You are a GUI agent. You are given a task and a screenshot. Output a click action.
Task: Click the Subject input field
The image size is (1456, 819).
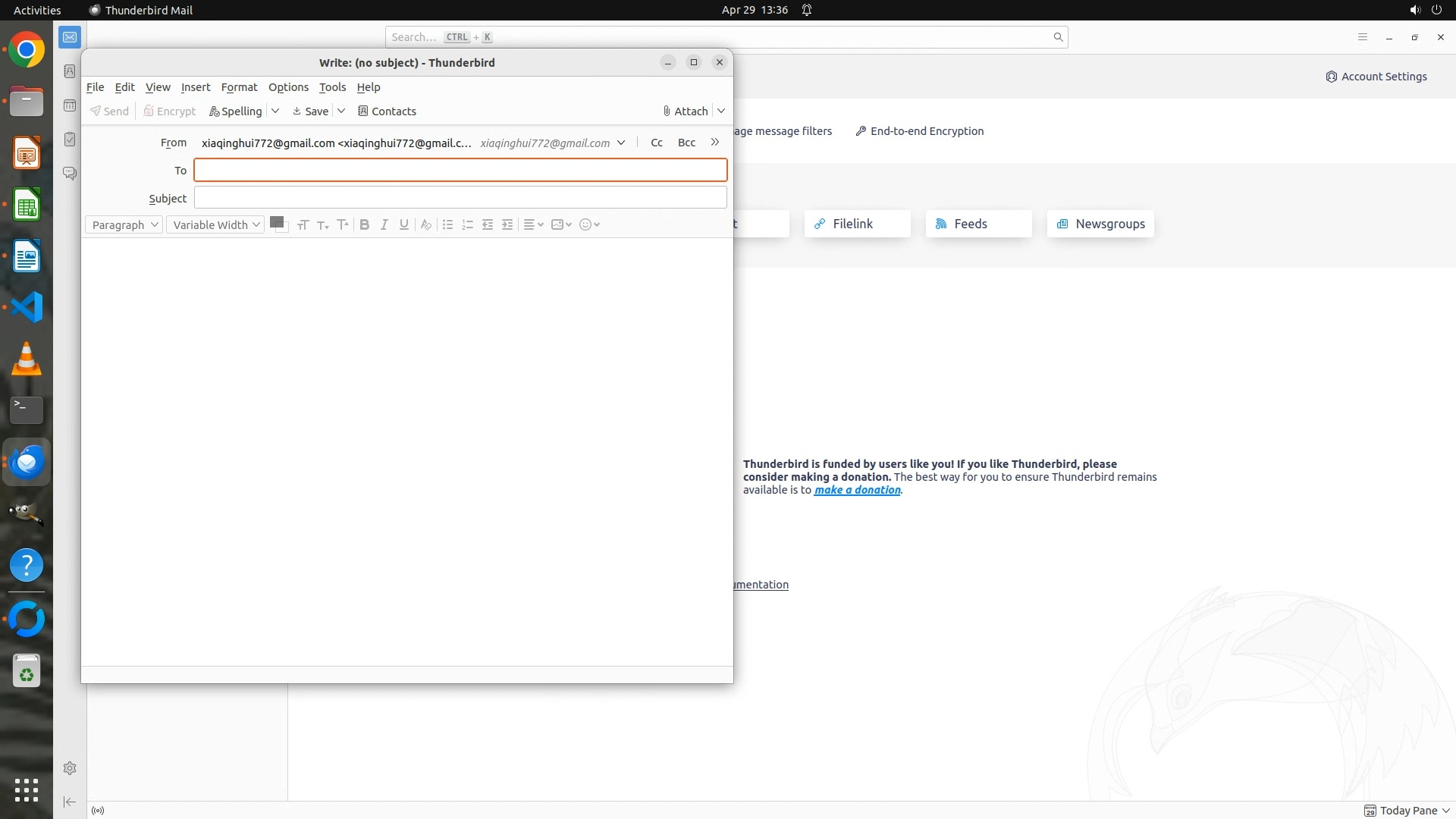coord(460,198)
